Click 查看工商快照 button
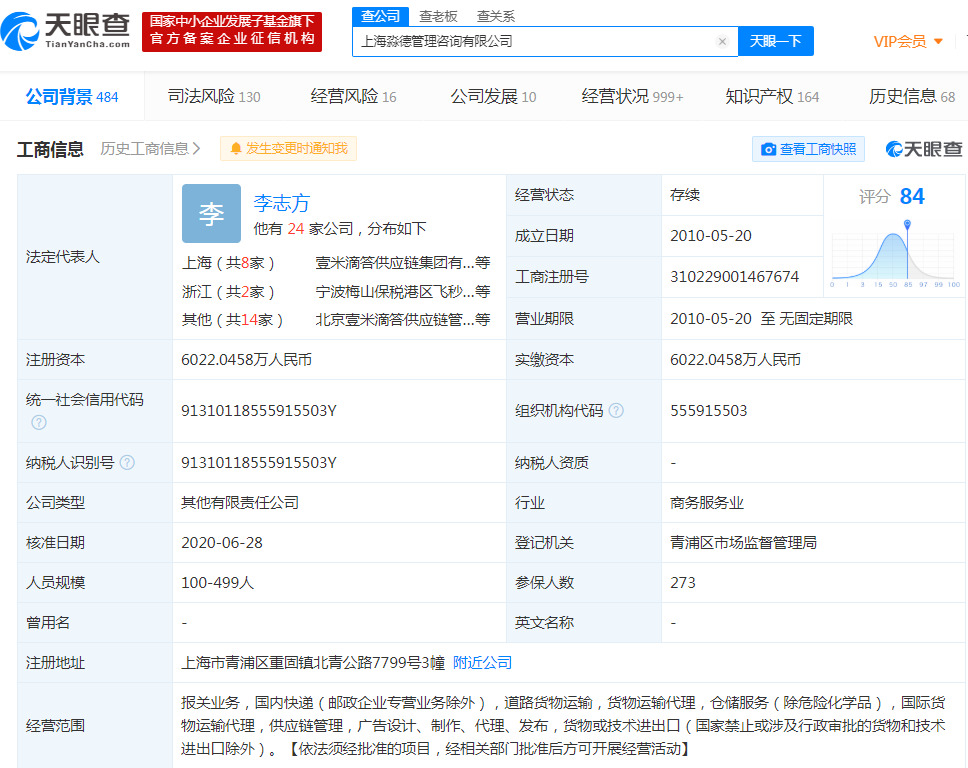Screen dimensions: 968x768 808,149
